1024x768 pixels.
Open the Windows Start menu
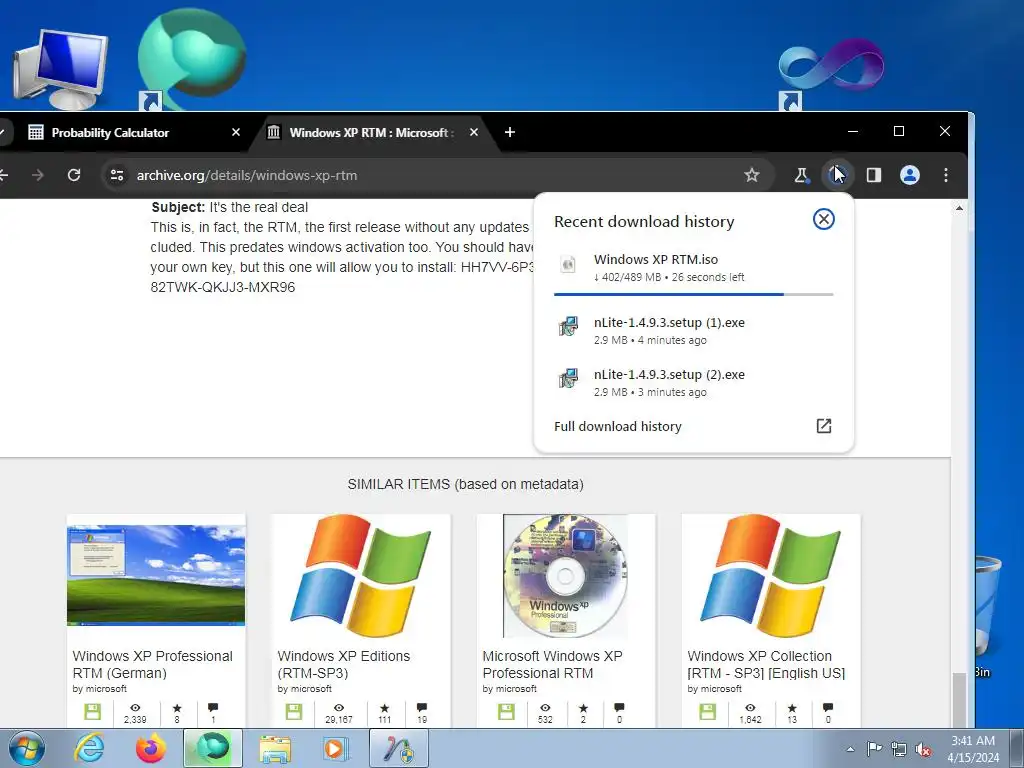pos(27,748)
